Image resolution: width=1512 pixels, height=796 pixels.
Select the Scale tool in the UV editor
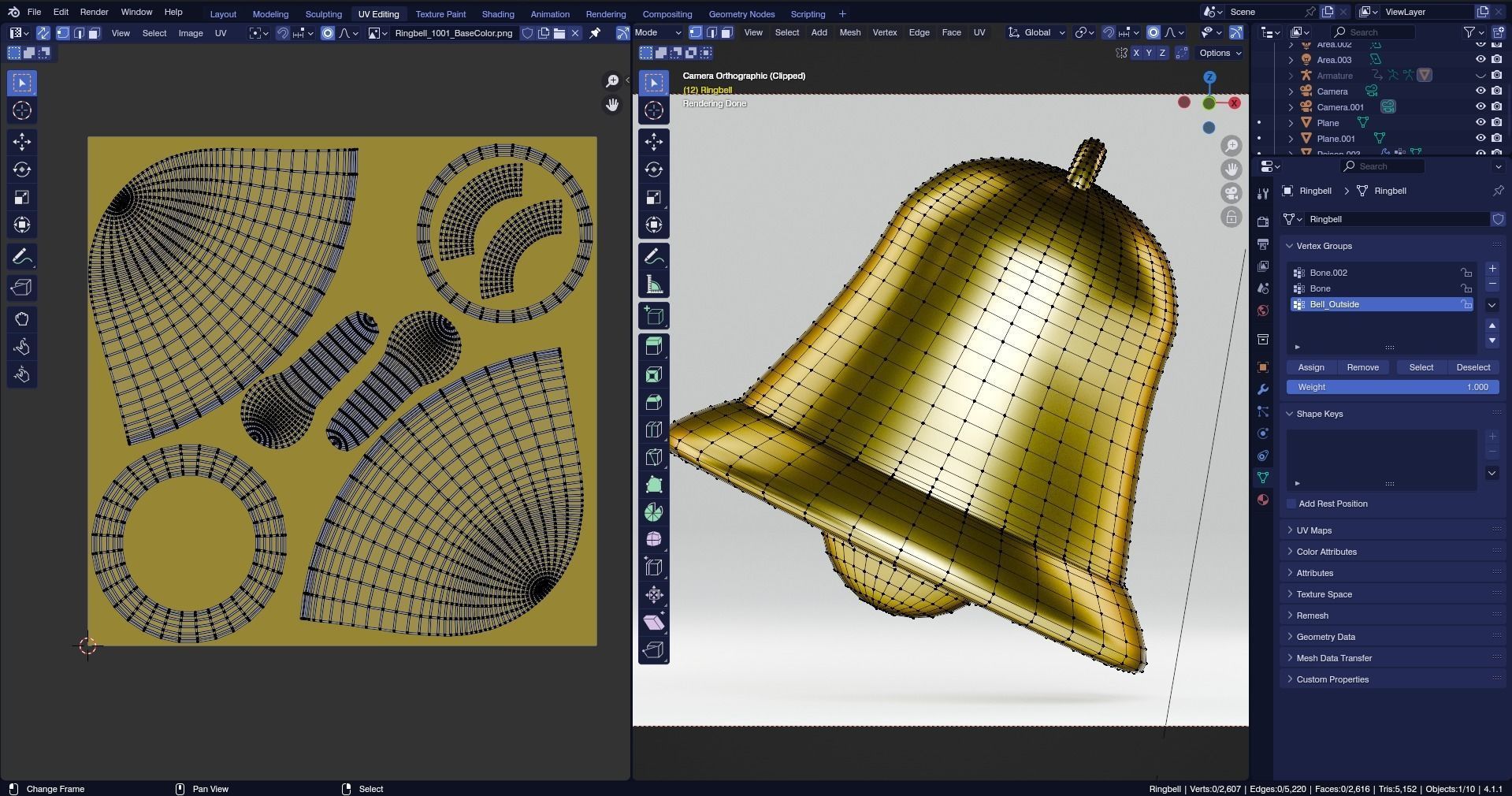[x=22, y=197]
